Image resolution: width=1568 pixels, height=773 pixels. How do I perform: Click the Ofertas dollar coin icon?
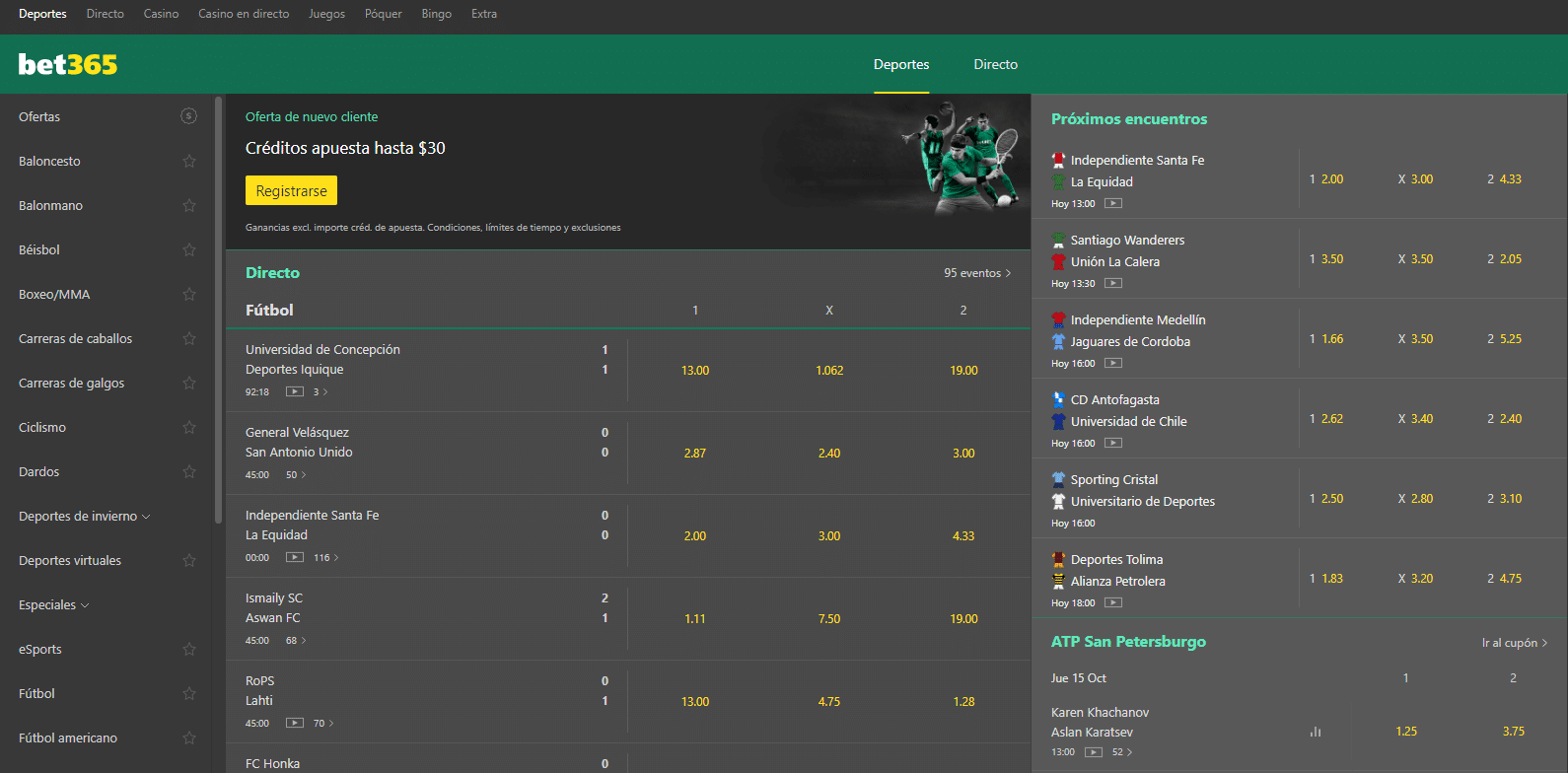[188, 116]
